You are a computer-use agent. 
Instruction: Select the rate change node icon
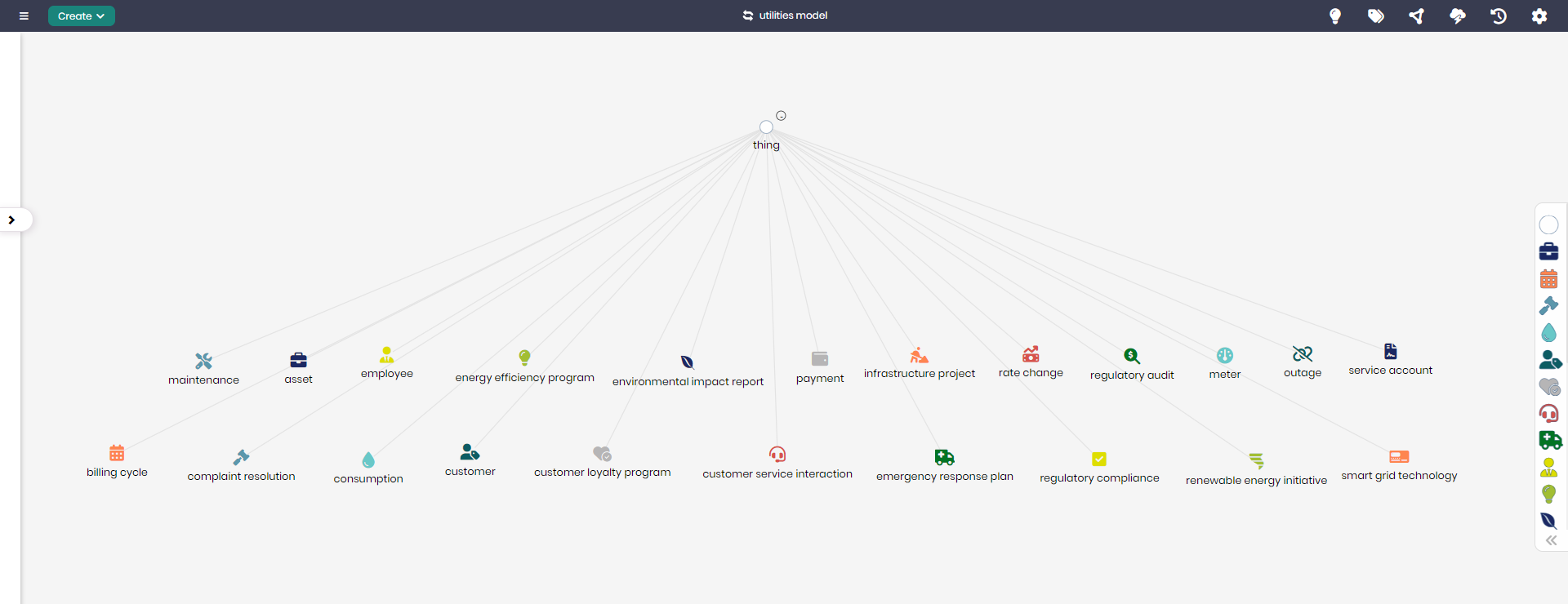coord(1031,353)
